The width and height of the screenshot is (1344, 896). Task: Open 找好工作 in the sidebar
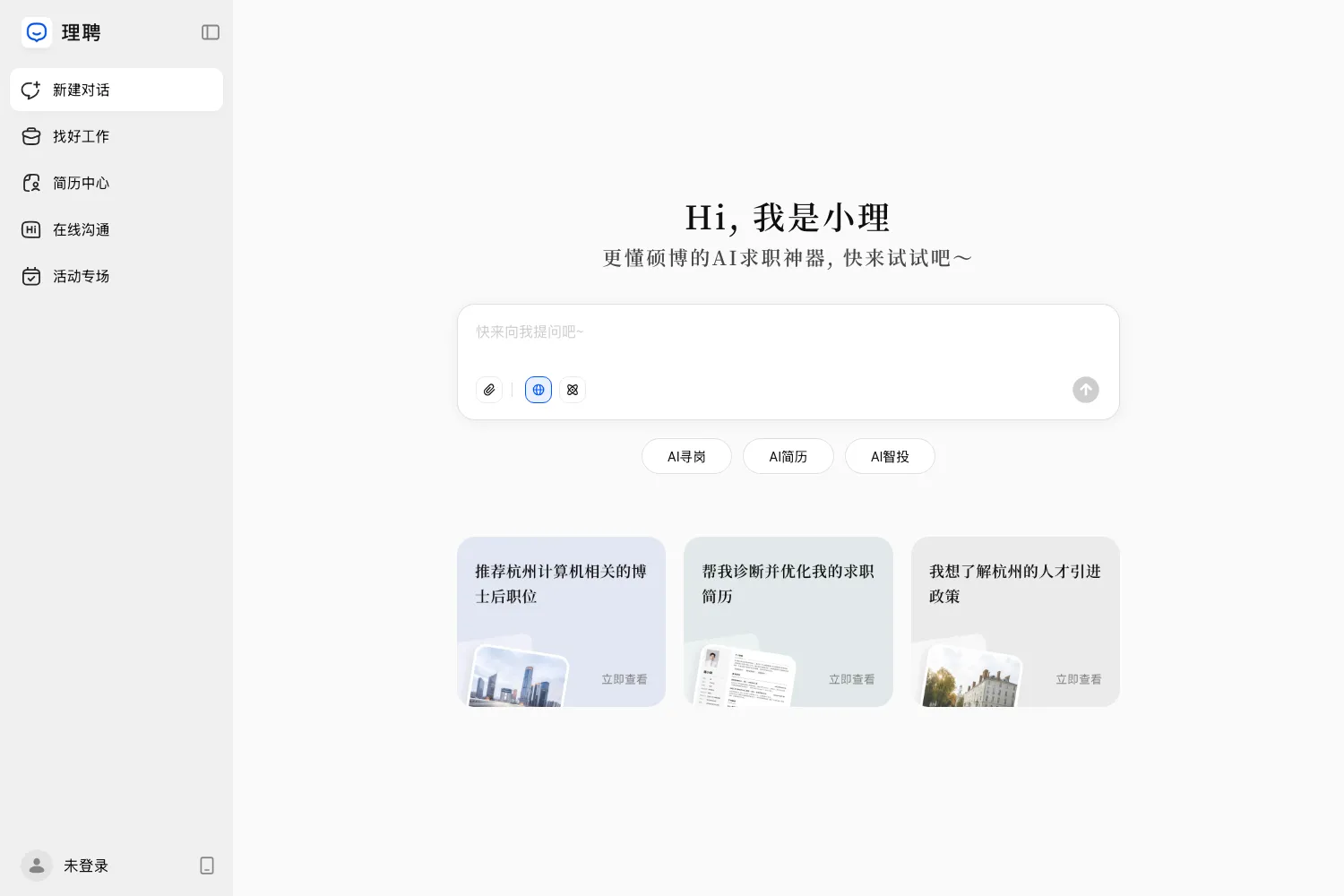pyautogui.click(x=116, y=136)
